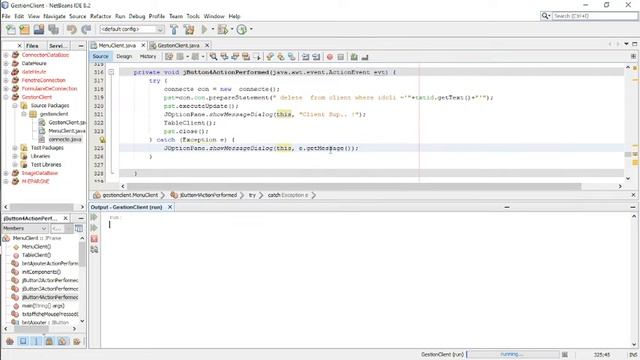This screenshot has width=640, height=360.
Task: Build project with the hammer icon
Action: click(x=174, y=29)
